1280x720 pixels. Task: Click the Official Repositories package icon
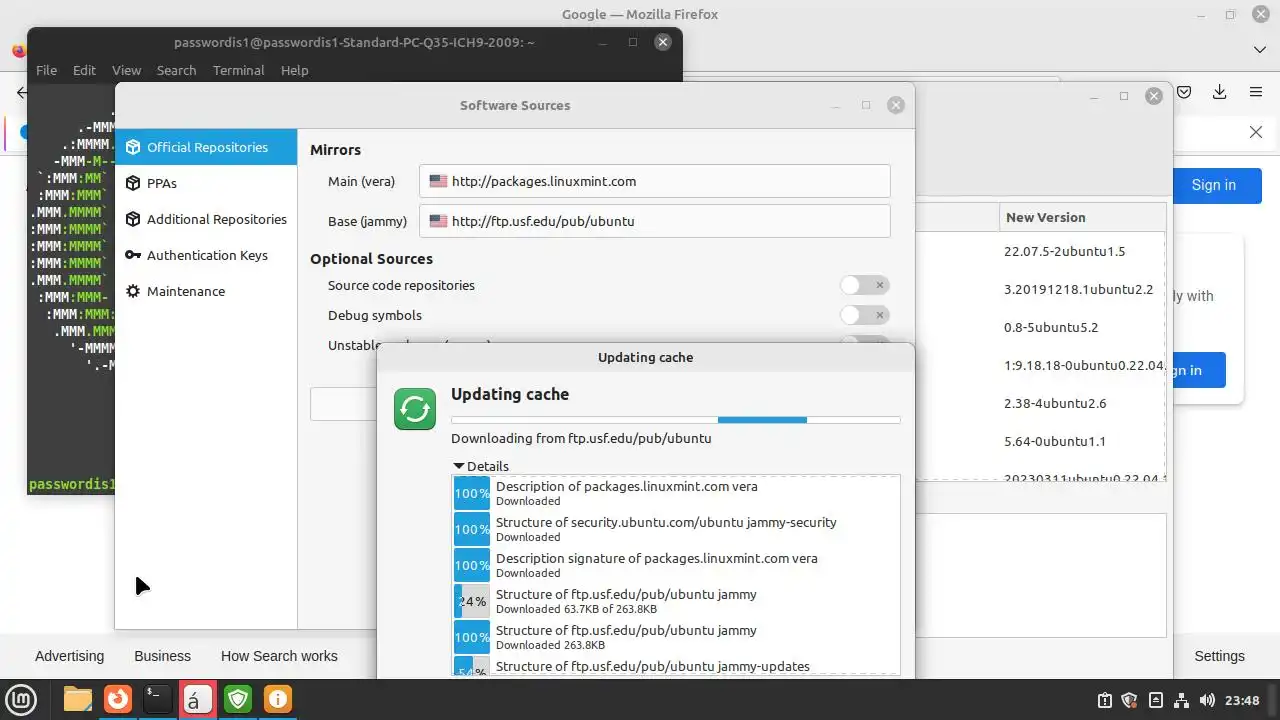pos(133,147)
